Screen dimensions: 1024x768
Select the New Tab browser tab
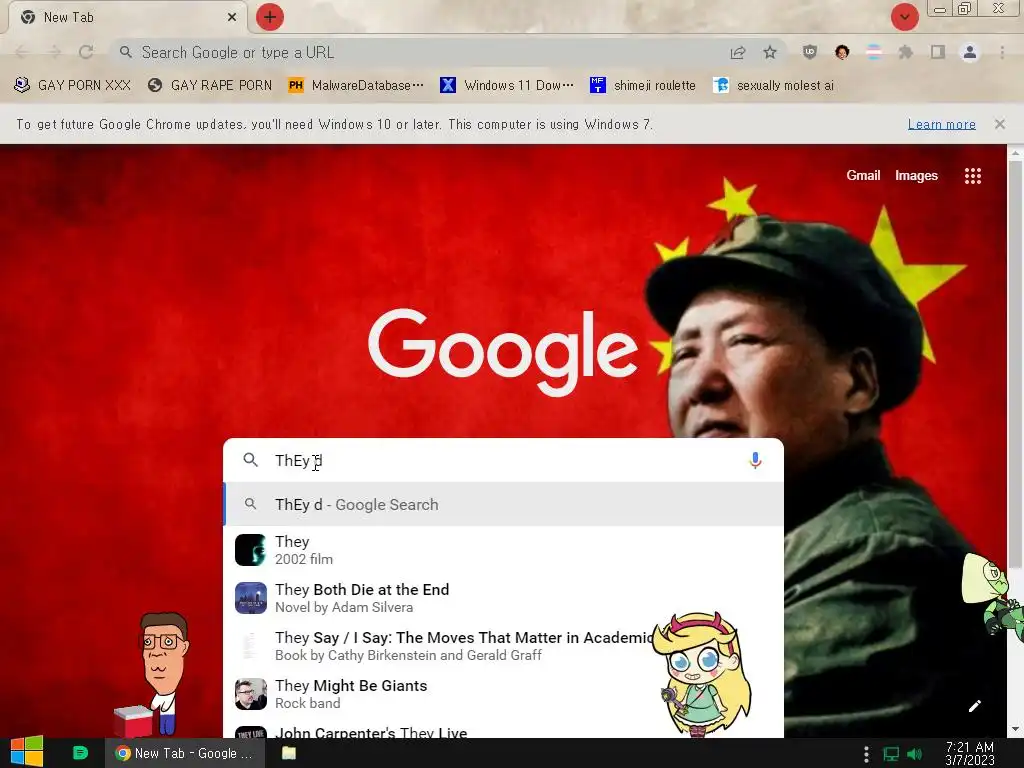pos(127,17)
